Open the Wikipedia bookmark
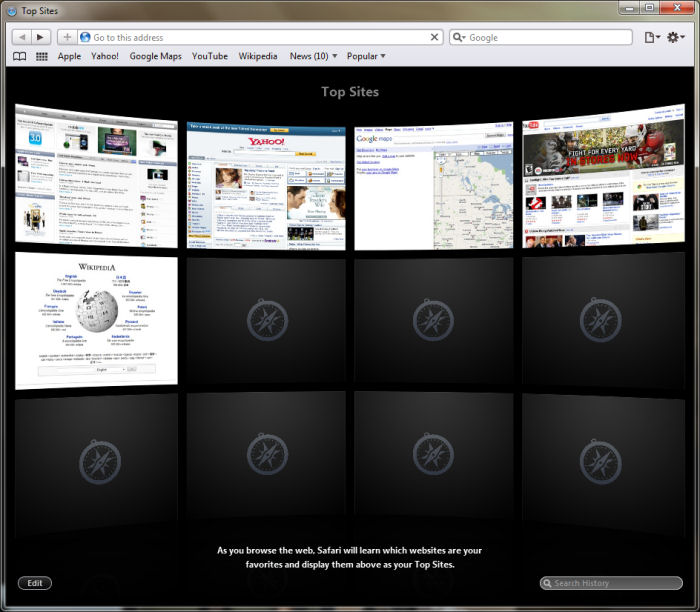Image resolution: width=700 pixels, height=612 pixels. pos(258,56)
